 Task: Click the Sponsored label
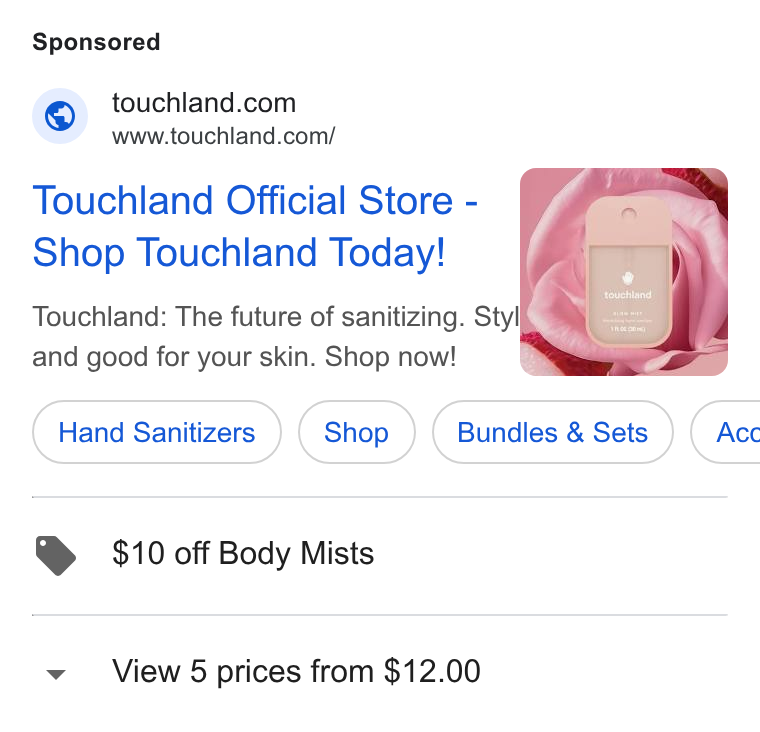click(x=96, y=42)
